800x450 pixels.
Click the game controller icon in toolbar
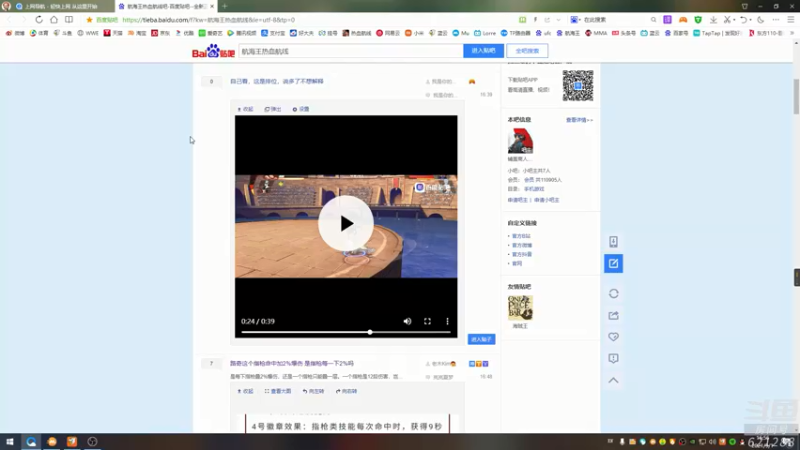(683, 19)
